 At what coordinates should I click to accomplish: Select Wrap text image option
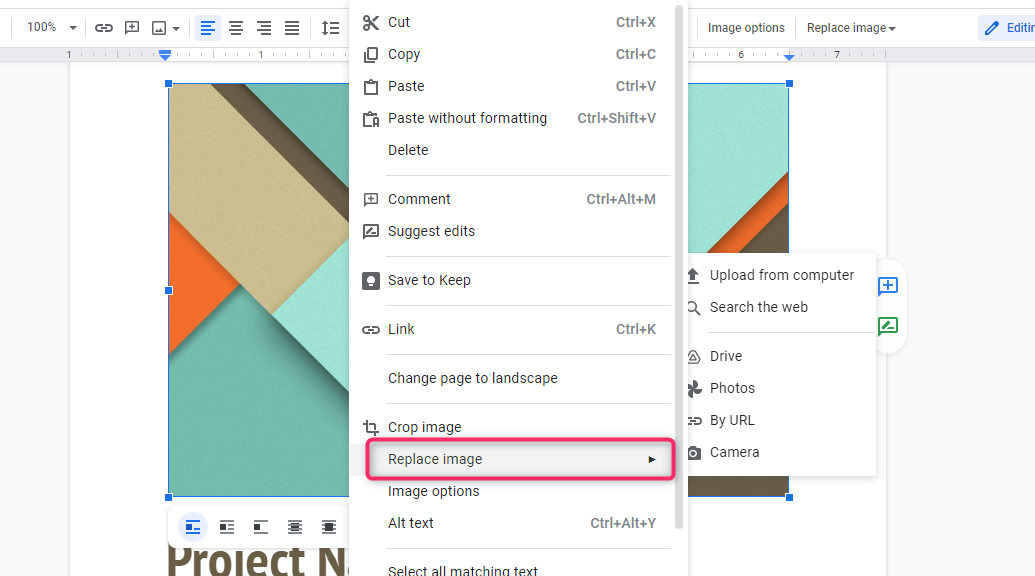coord(227,527)
